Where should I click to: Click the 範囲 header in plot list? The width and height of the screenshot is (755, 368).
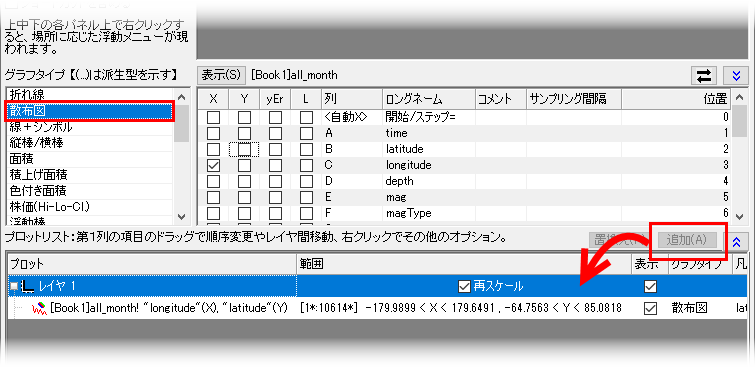(x=464, y=264)
